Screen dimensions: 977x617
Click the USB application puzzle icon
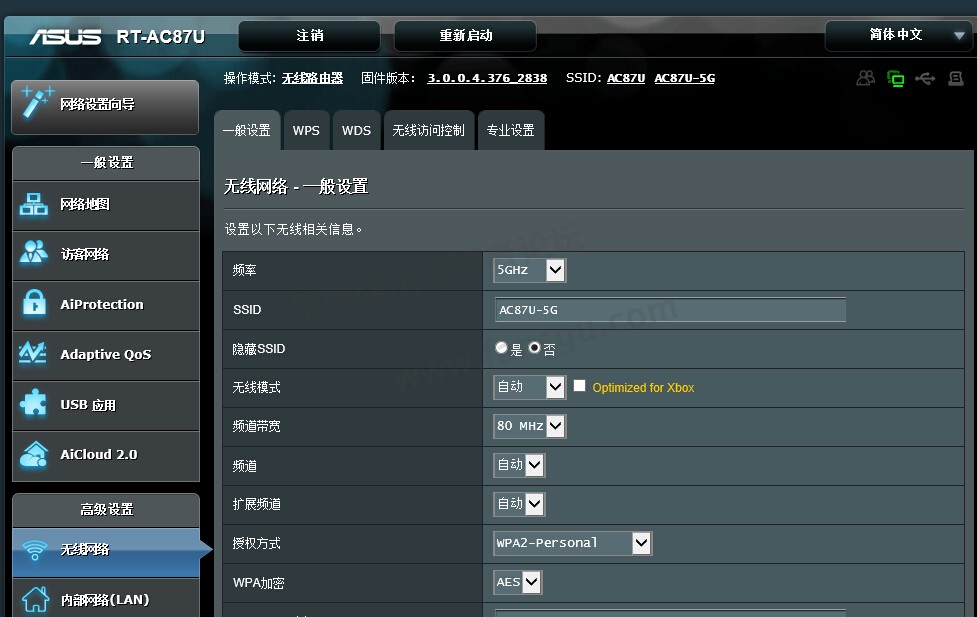coord(34,403)
